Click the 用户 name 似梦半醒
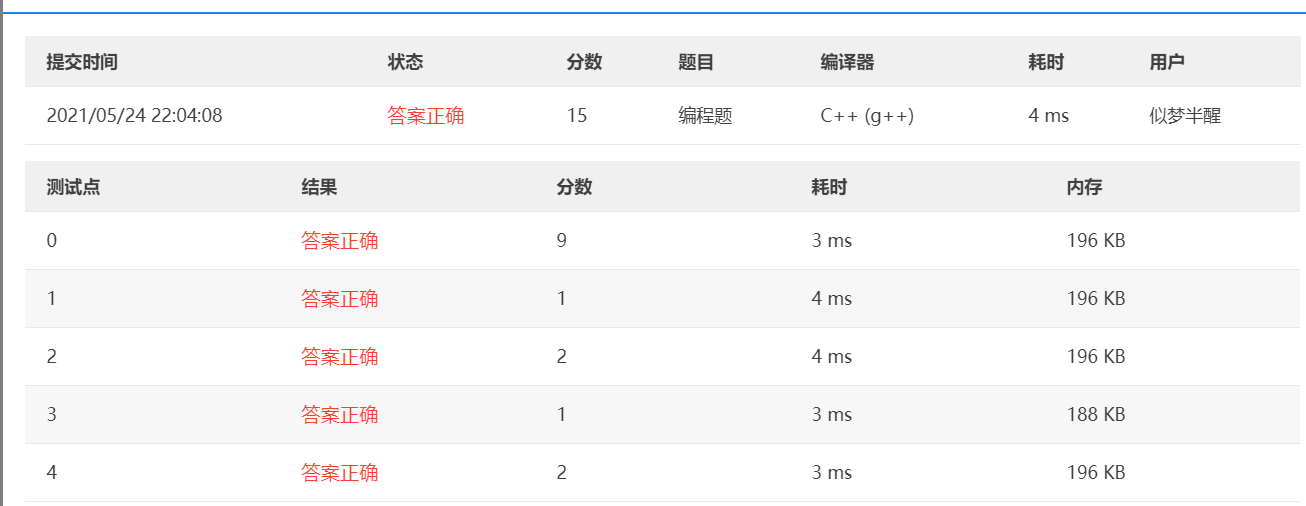The width and height of the screenshot is (1306, 506). pyautogui.click(x=1185, y=116)
